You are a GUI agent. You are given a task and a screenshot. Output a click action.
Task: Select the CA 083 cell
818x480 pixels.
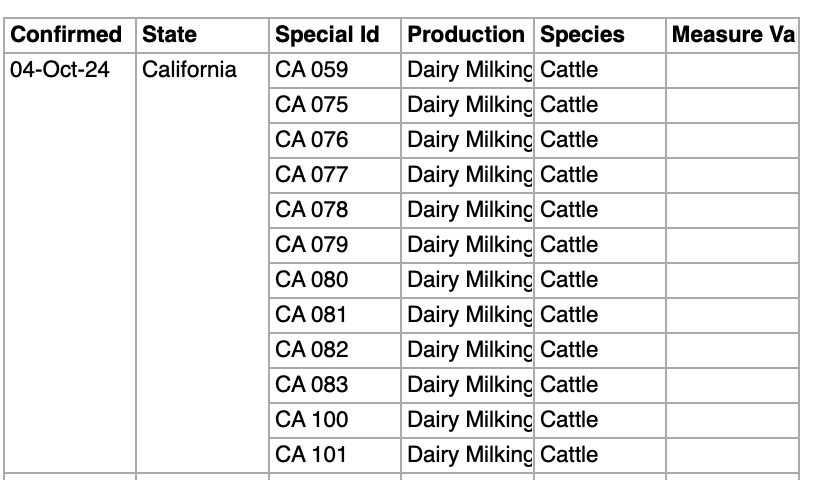(312, 385)
